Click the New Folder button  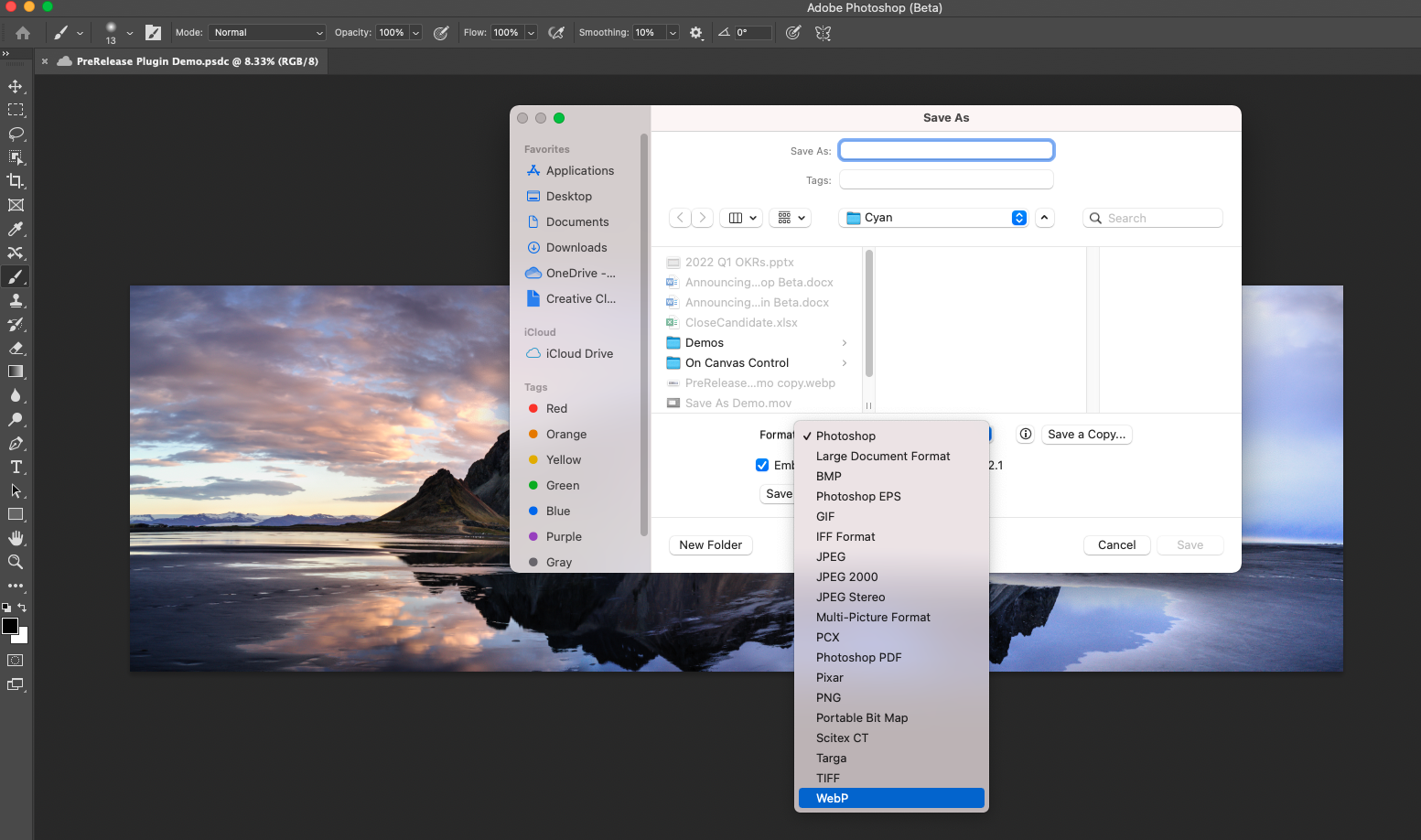[710, 544]
